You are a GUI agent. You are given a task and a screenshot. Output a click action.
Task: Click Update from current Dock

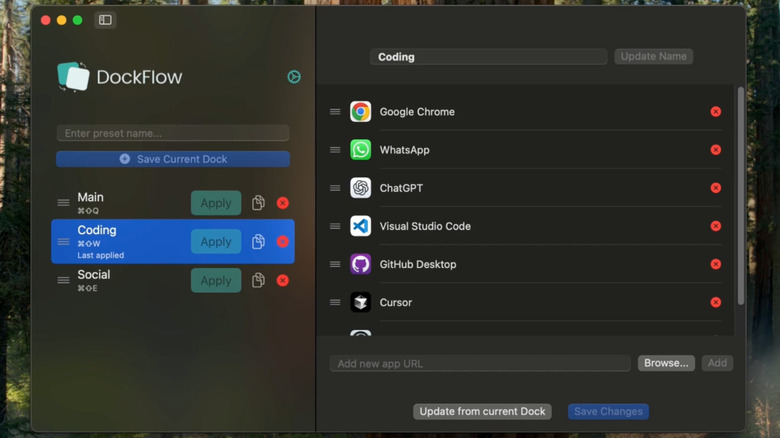pos(482,412)
